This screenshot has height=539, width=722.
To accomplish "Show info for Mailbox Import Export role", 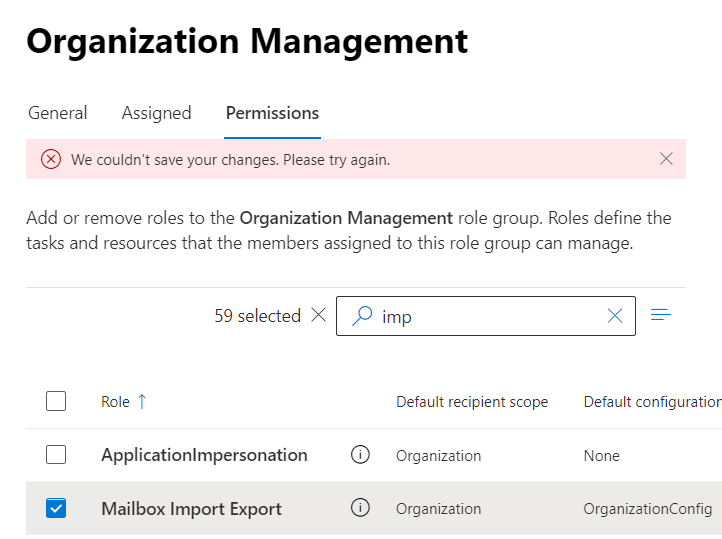I will pos(360,508).
